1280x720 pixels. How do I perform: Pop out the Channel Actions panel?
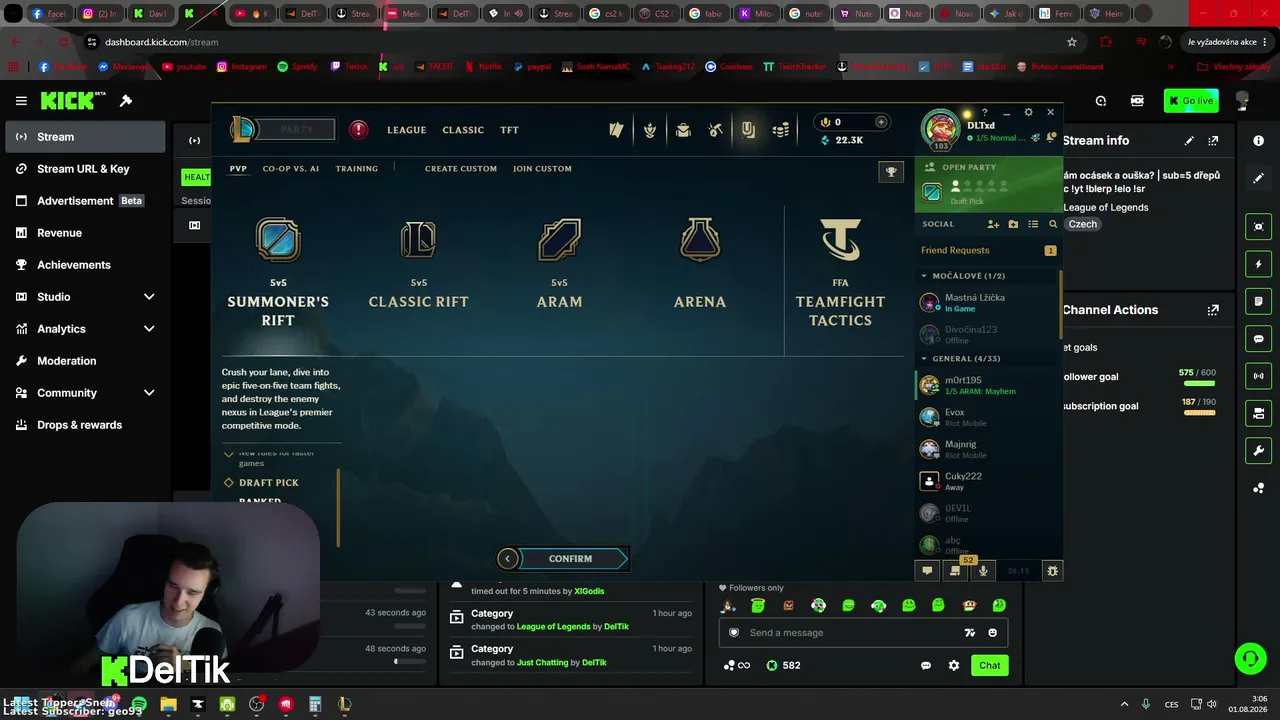coord(1213,310)
